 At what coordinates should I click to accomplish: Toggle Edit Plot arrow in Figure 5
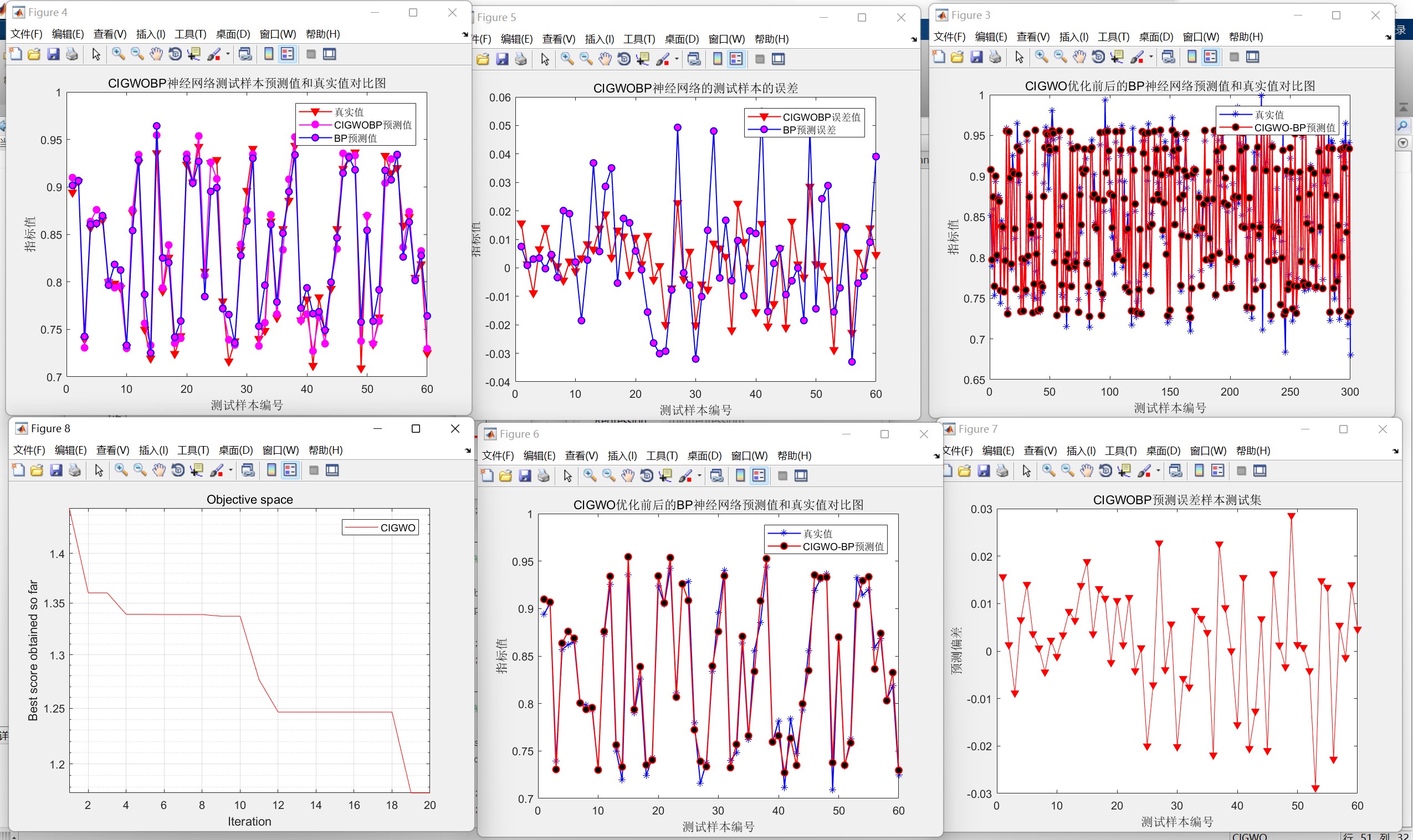[x=545, y=59]
